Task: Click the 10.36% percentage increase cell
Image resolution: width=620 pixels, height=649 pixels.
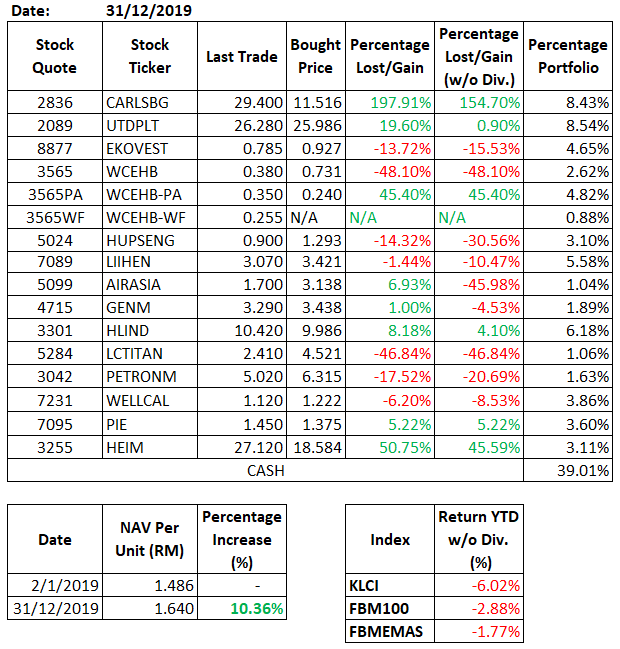Action: pos(242,608)
